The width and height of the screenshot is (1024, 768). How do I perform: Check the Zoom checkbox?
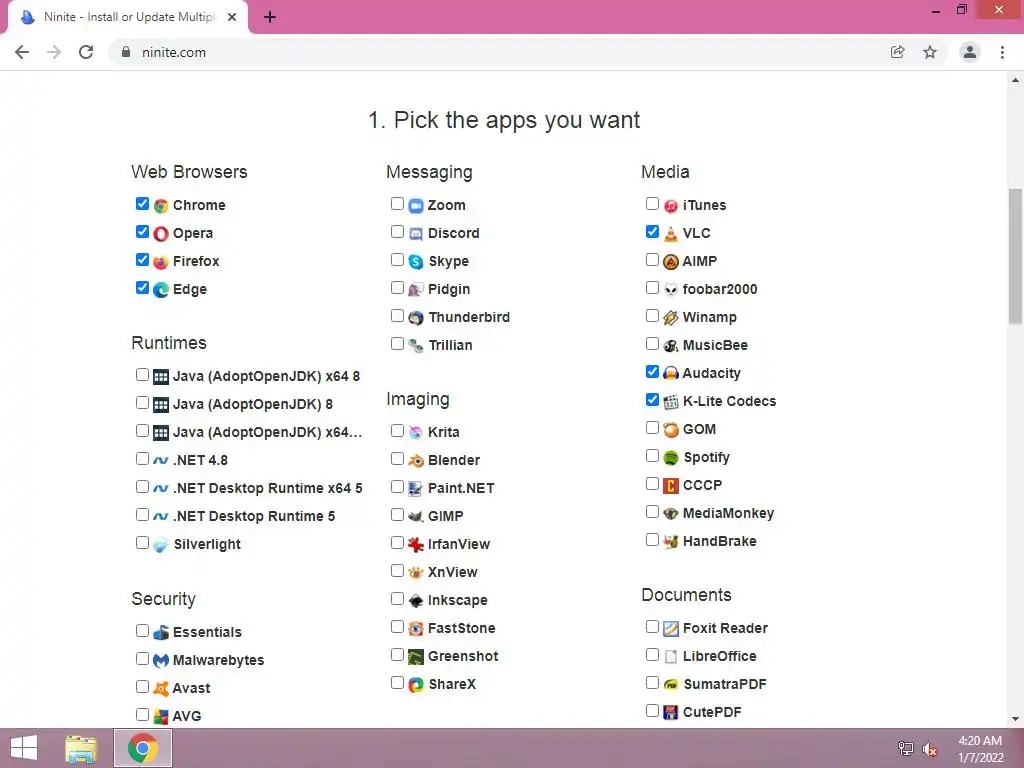tap(397, 204)
